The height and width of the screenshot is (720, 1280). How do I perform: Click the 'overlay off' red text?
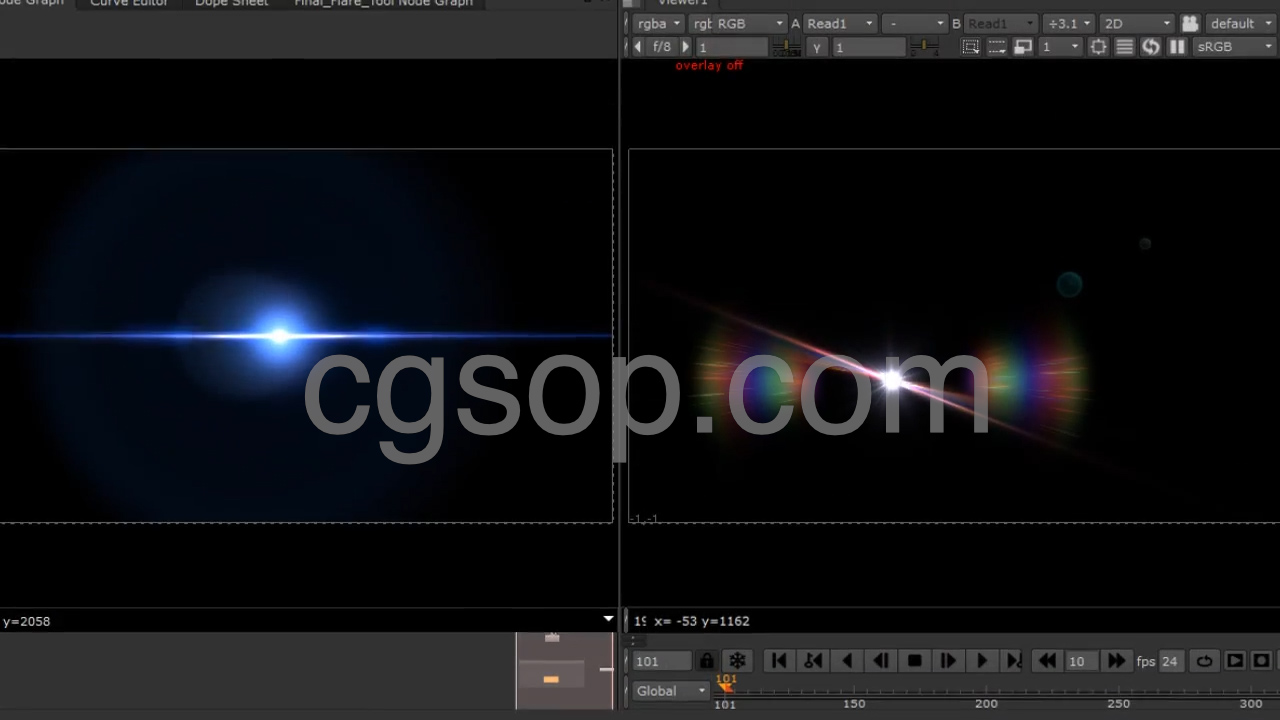(709, 65)
